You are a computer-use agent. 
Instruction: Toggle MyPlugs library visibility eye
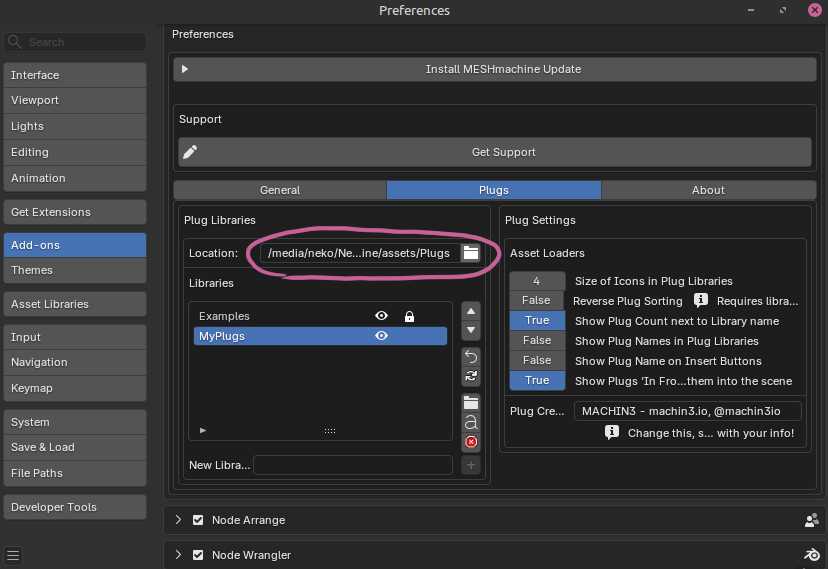point(381,336)
